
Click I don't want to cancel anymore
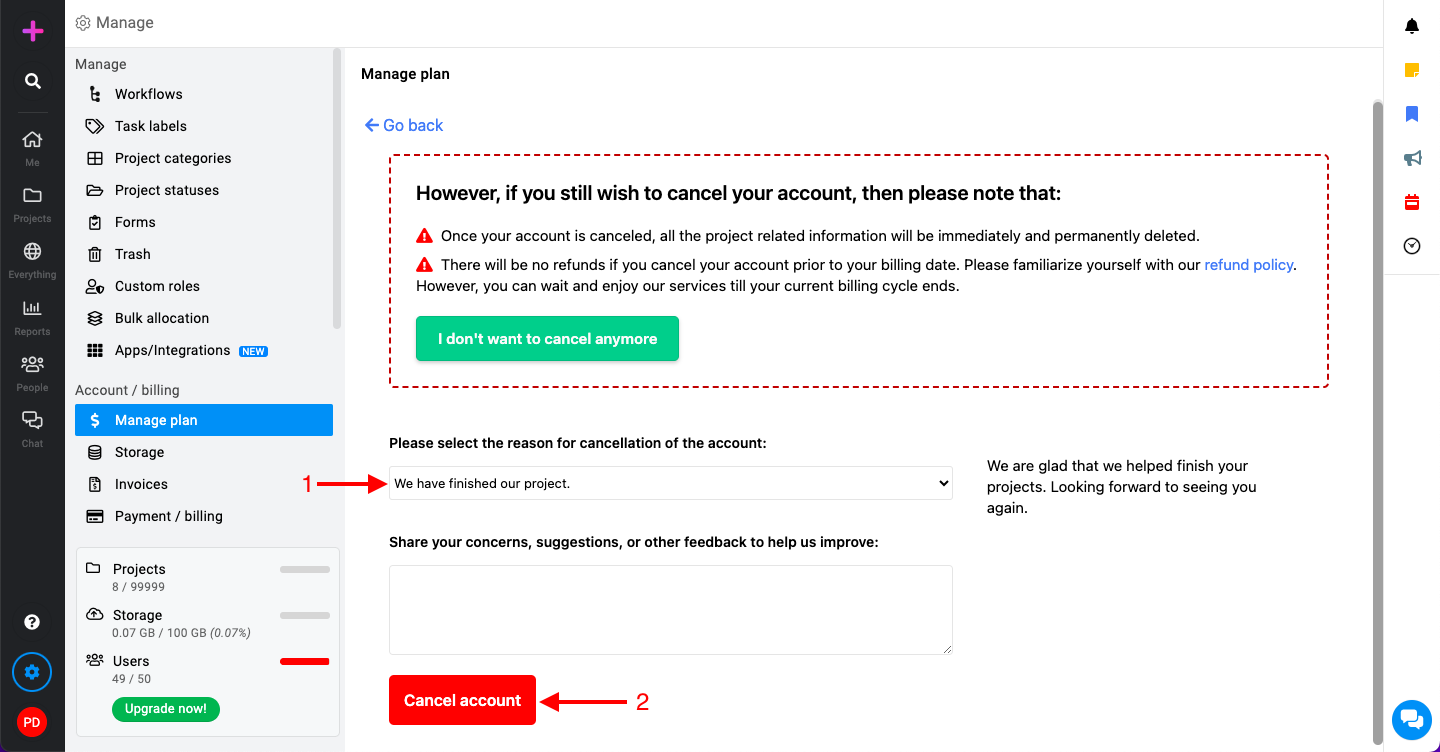coord(547,339)
